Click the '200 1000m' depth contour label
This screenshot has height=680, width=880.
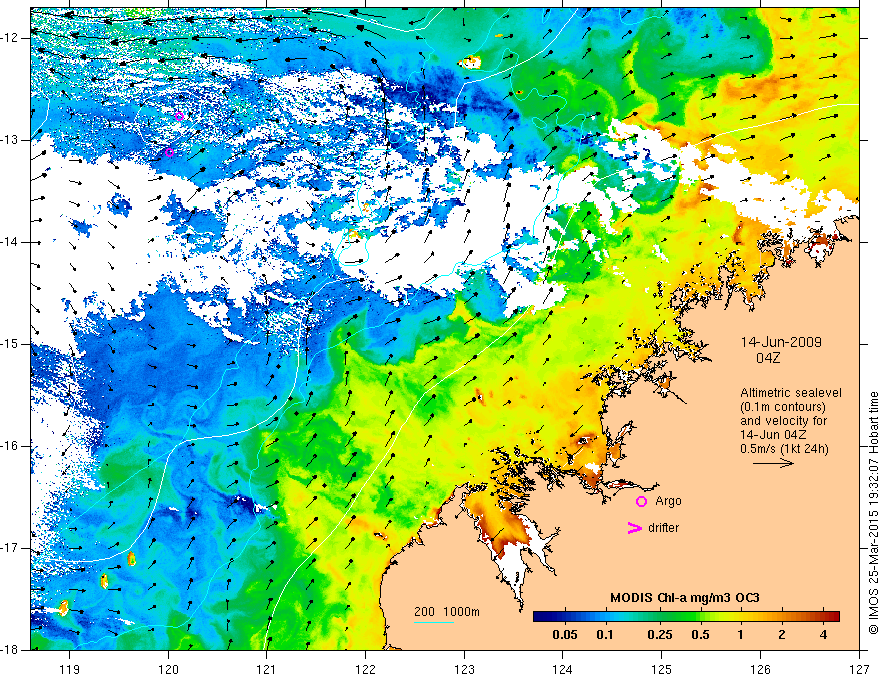click(x=447, y=612)
